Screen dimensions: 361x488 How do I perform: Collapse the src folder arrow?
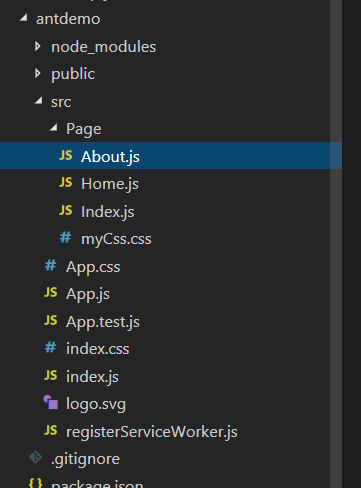pyautogui.click(x=39, y=100)
